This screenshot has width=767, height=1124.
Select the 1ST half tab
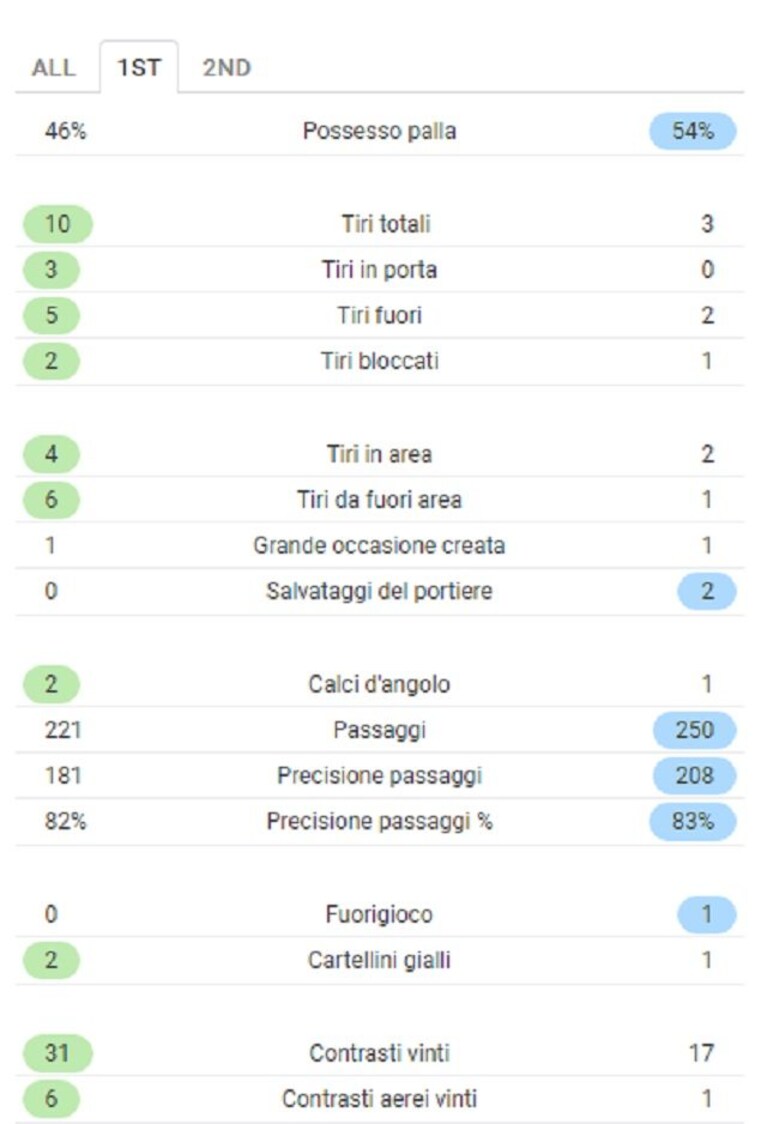tap(139, 67)
